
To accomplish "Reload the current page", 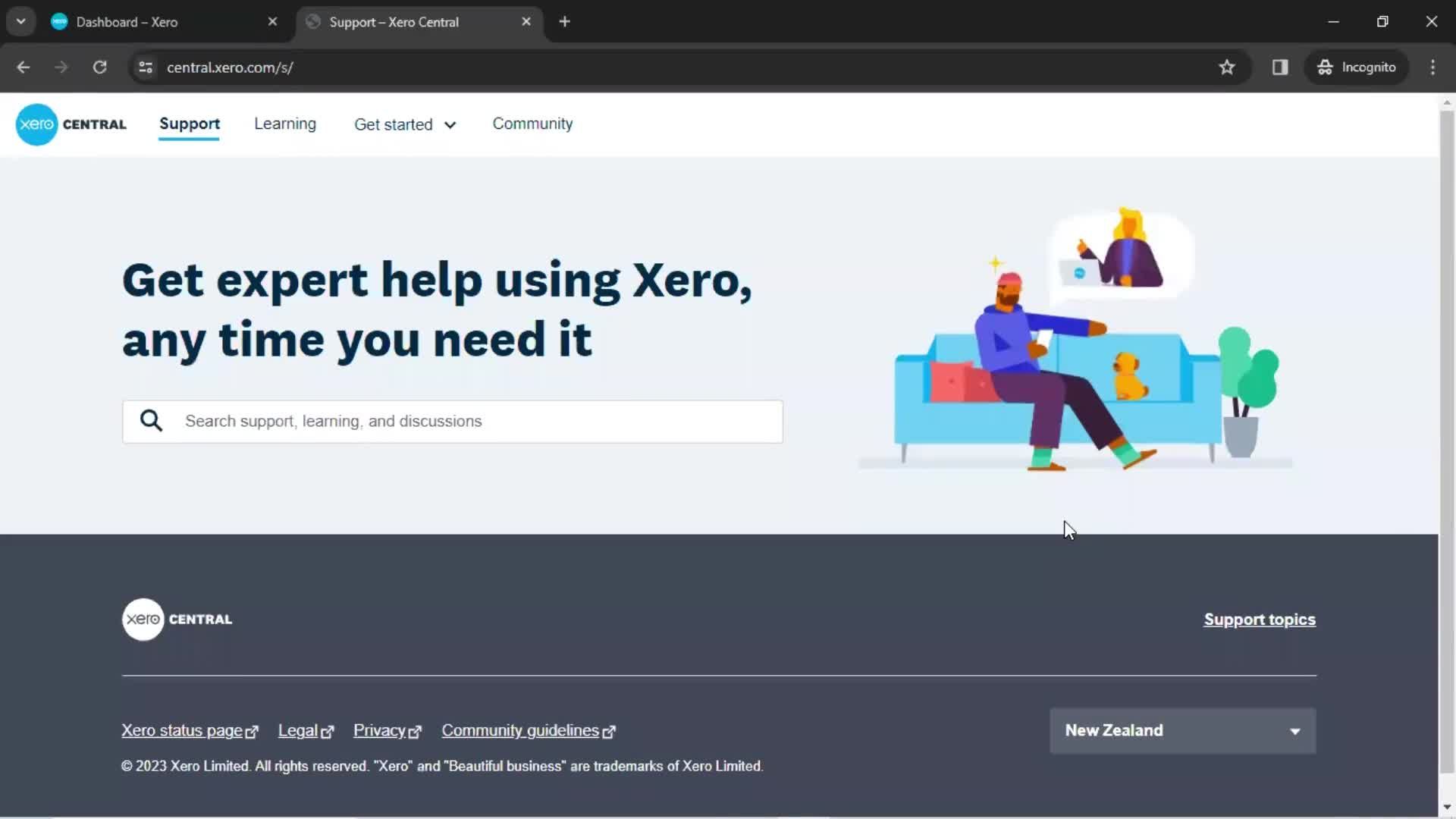I will pos(99,67).
